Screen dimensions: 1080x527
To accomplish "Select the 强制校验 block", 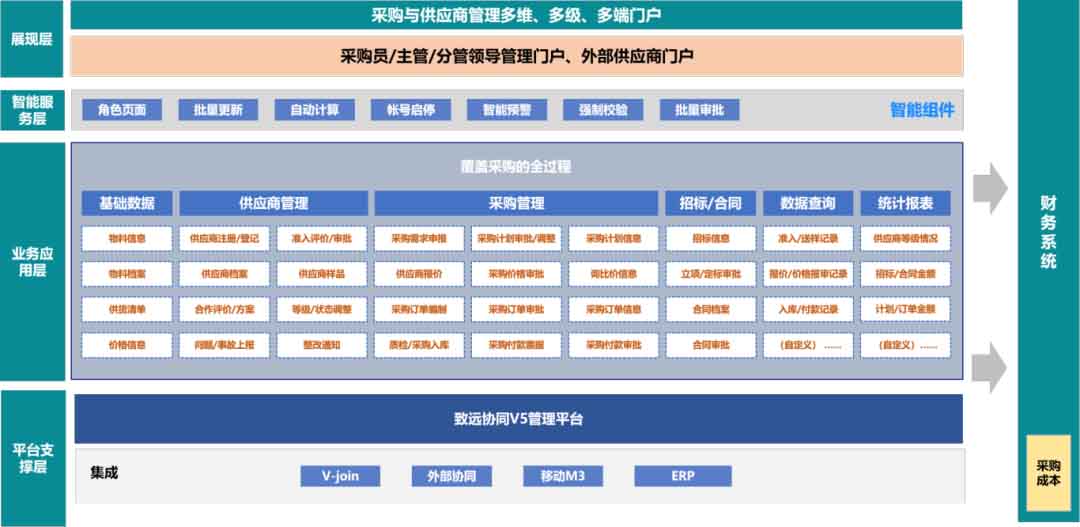I will pyautogui.click(x=603, y=110).
